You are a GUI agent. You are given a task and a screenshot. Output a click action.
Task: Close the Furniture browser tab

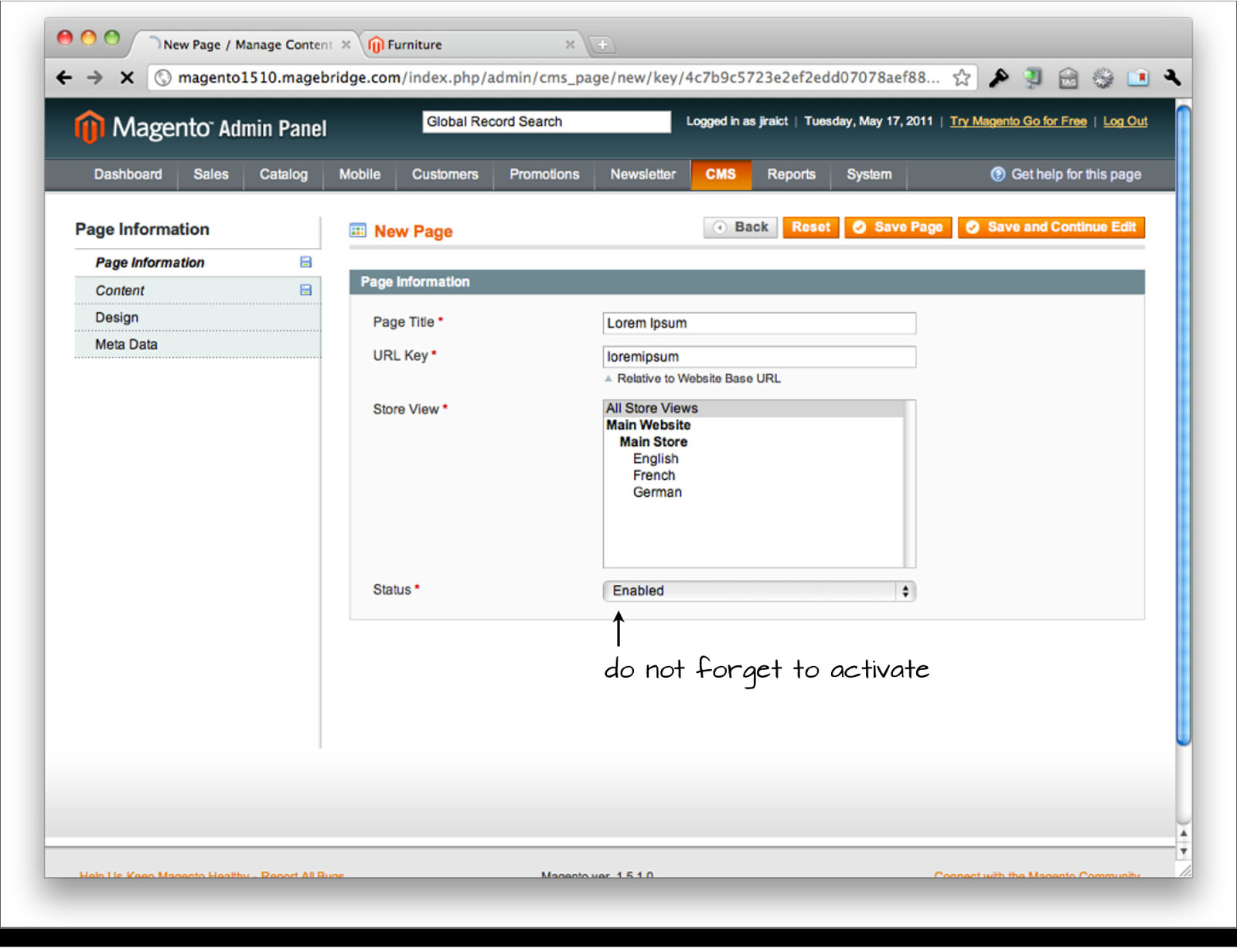tap(570, 45)
